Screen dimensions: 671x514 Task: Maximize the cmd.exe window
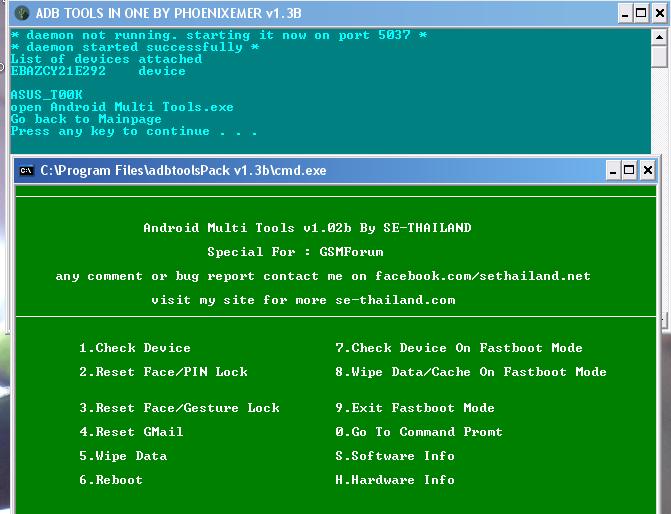629,171
